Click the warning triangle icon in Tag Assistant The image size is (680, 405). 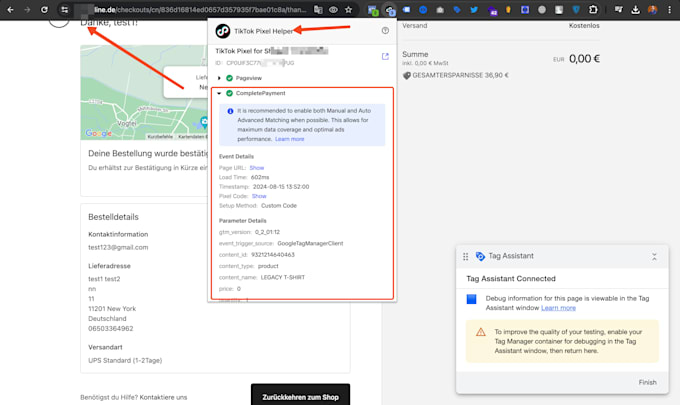pos(481,332)
